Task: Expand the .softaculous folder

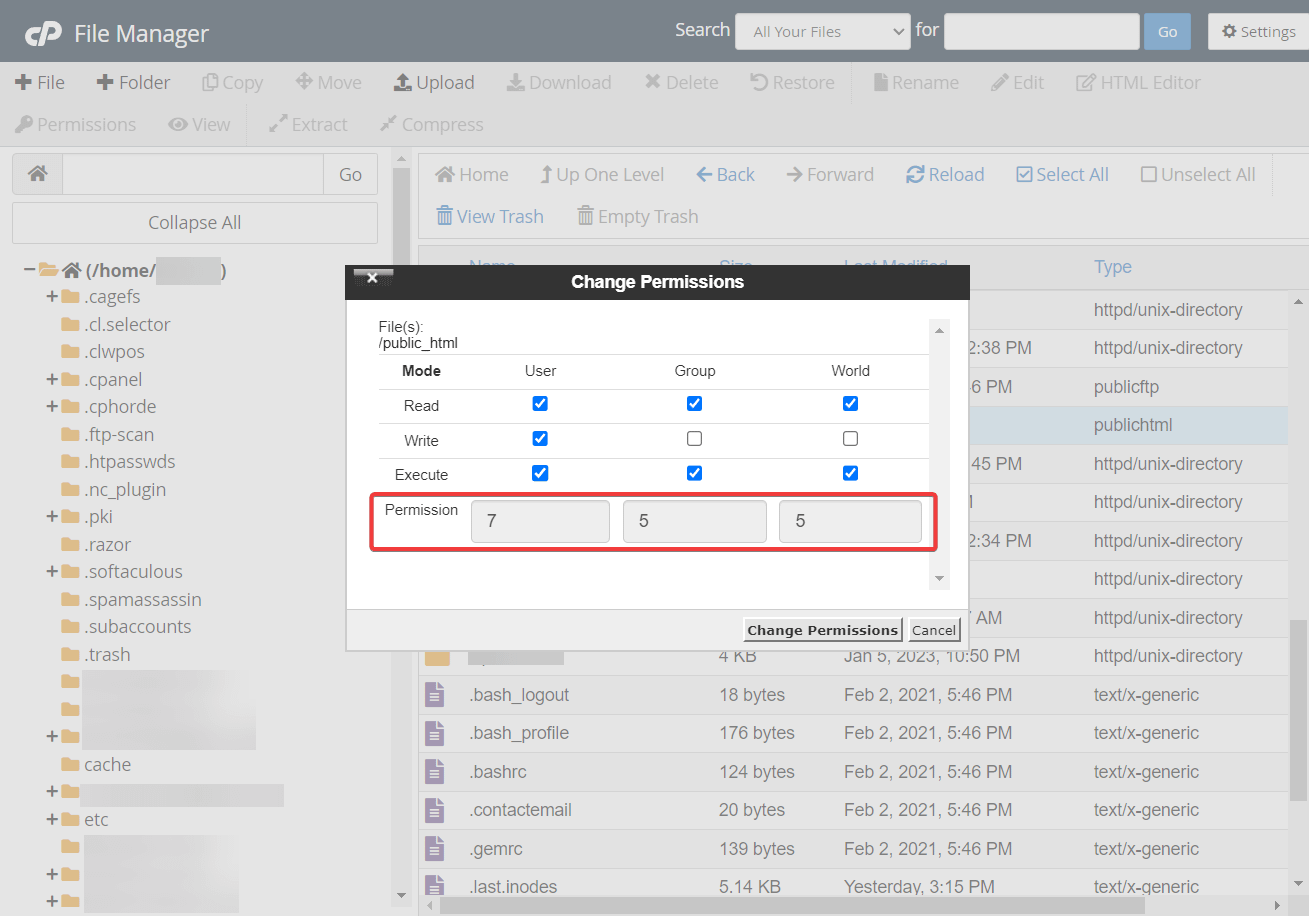Action: [x=51, y=571]
